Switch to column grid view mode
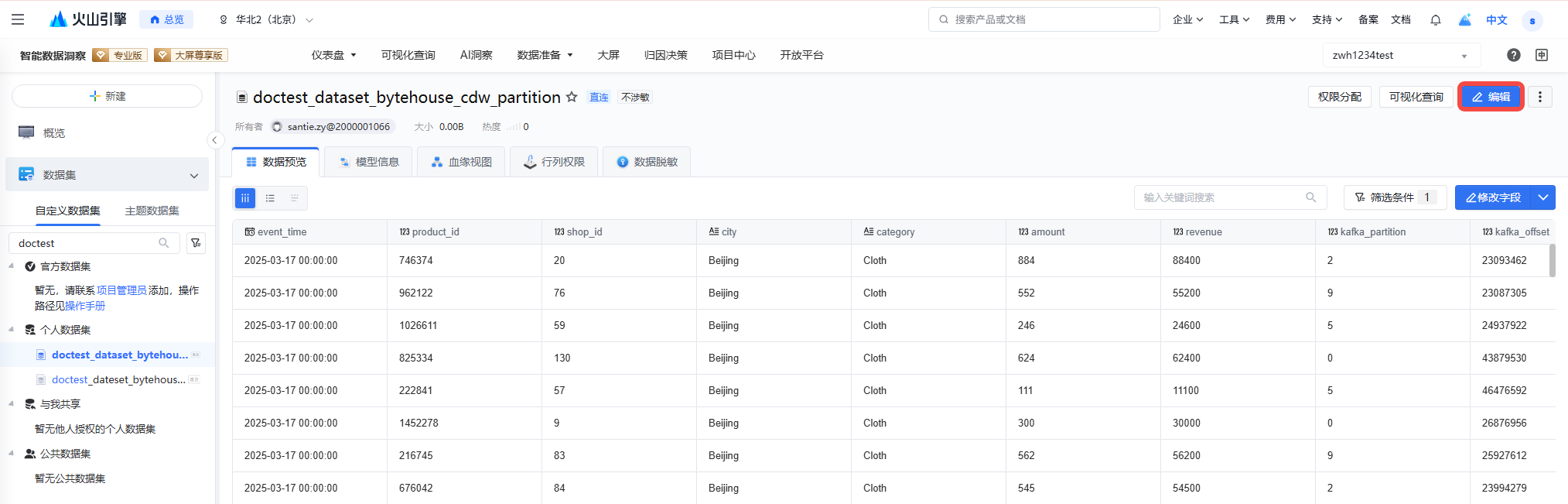This screenshot has height=504, width=1568. (245, 198)
